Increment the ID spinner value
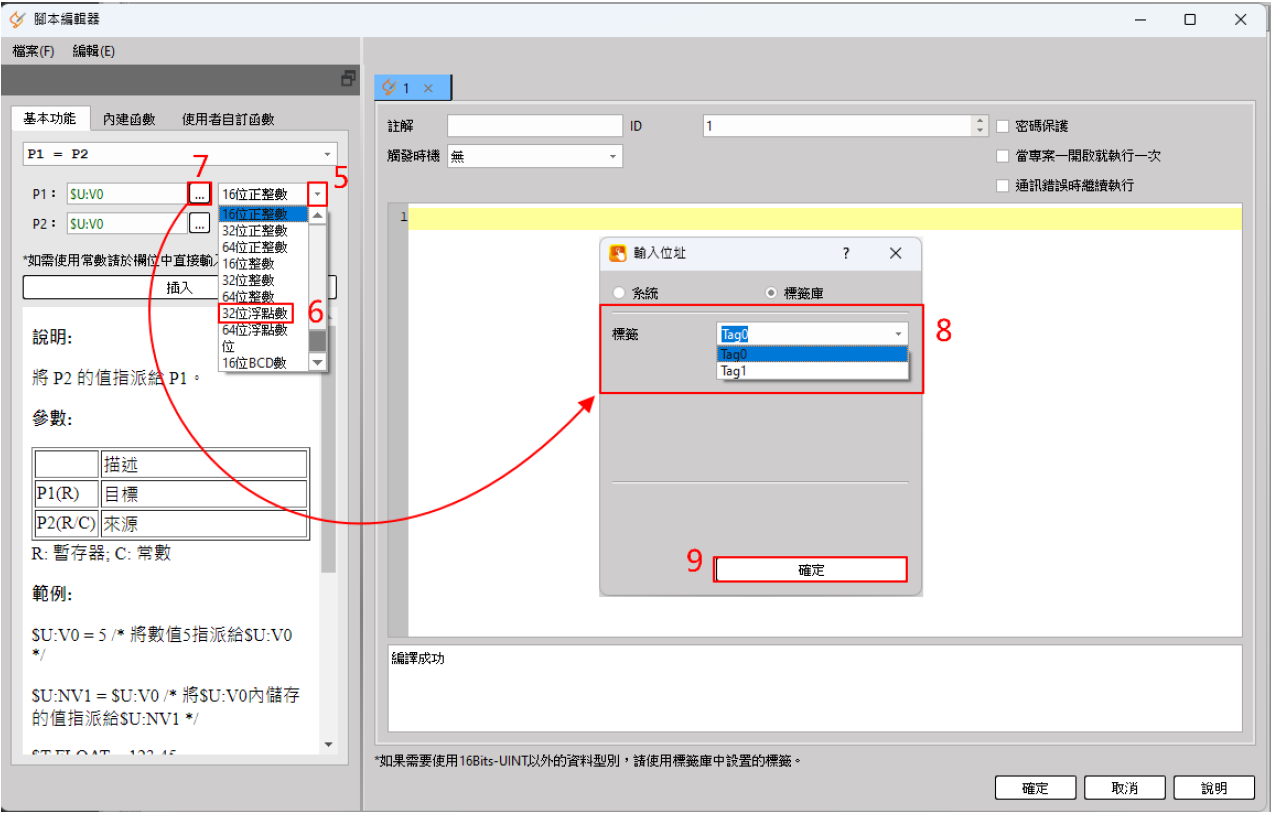 click(979, 121)
